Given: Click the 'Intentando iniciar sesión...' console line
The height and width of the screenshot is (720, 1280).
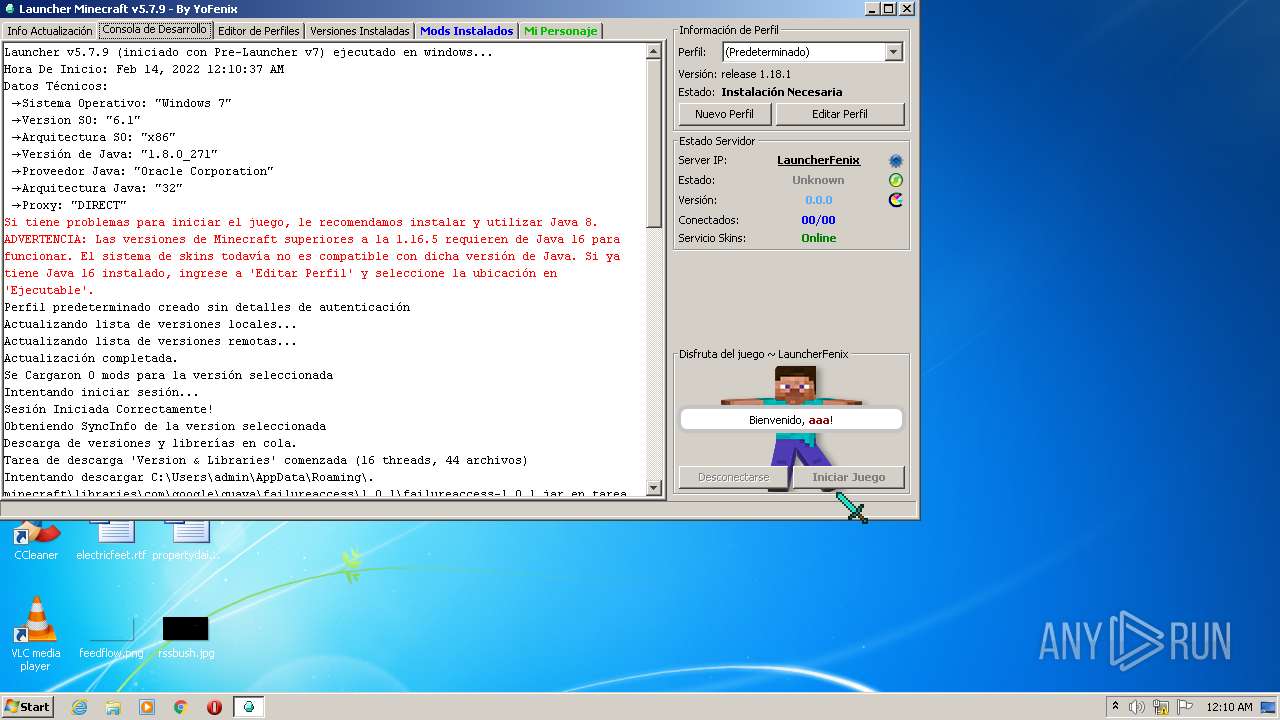Looking at the screenshot, I should click(x=102, y=392).
